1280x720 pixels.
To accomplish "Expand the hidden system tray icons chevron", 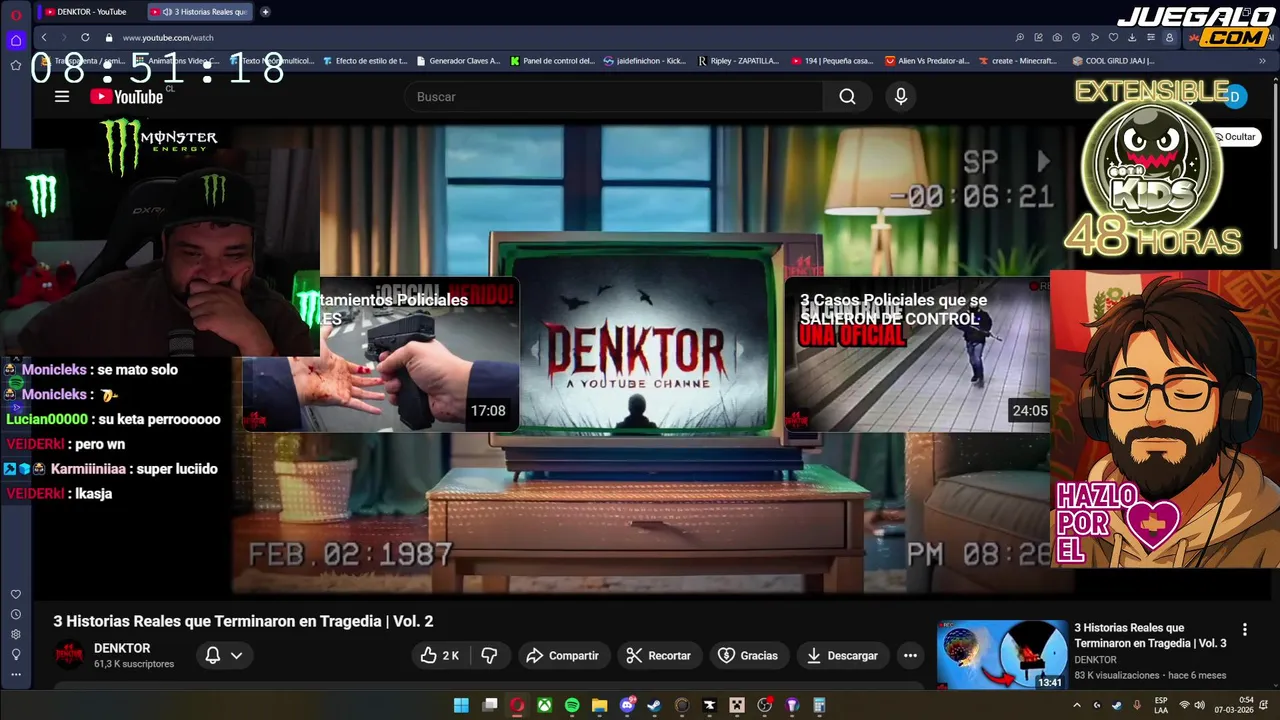I will pos(1077,705).
